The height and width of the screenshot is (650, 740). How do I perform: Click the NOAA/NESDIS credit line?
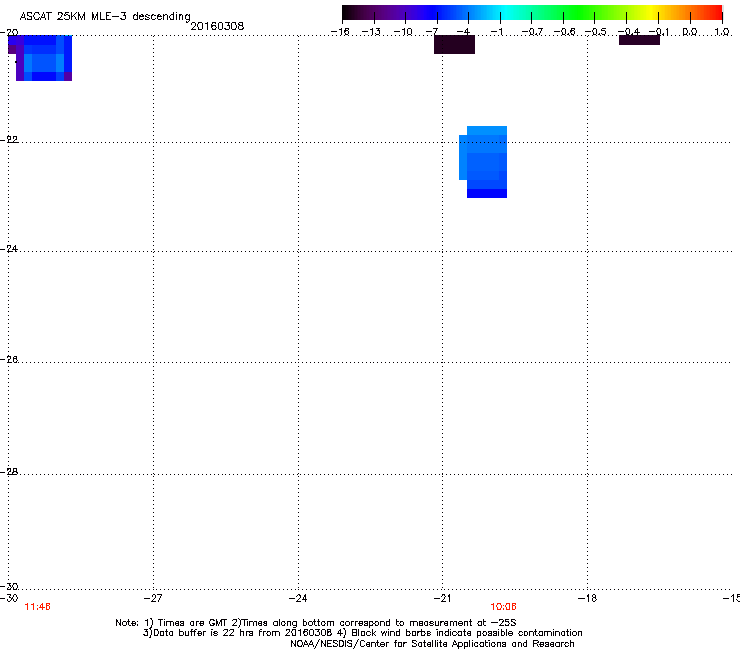[x=432, y=644]
